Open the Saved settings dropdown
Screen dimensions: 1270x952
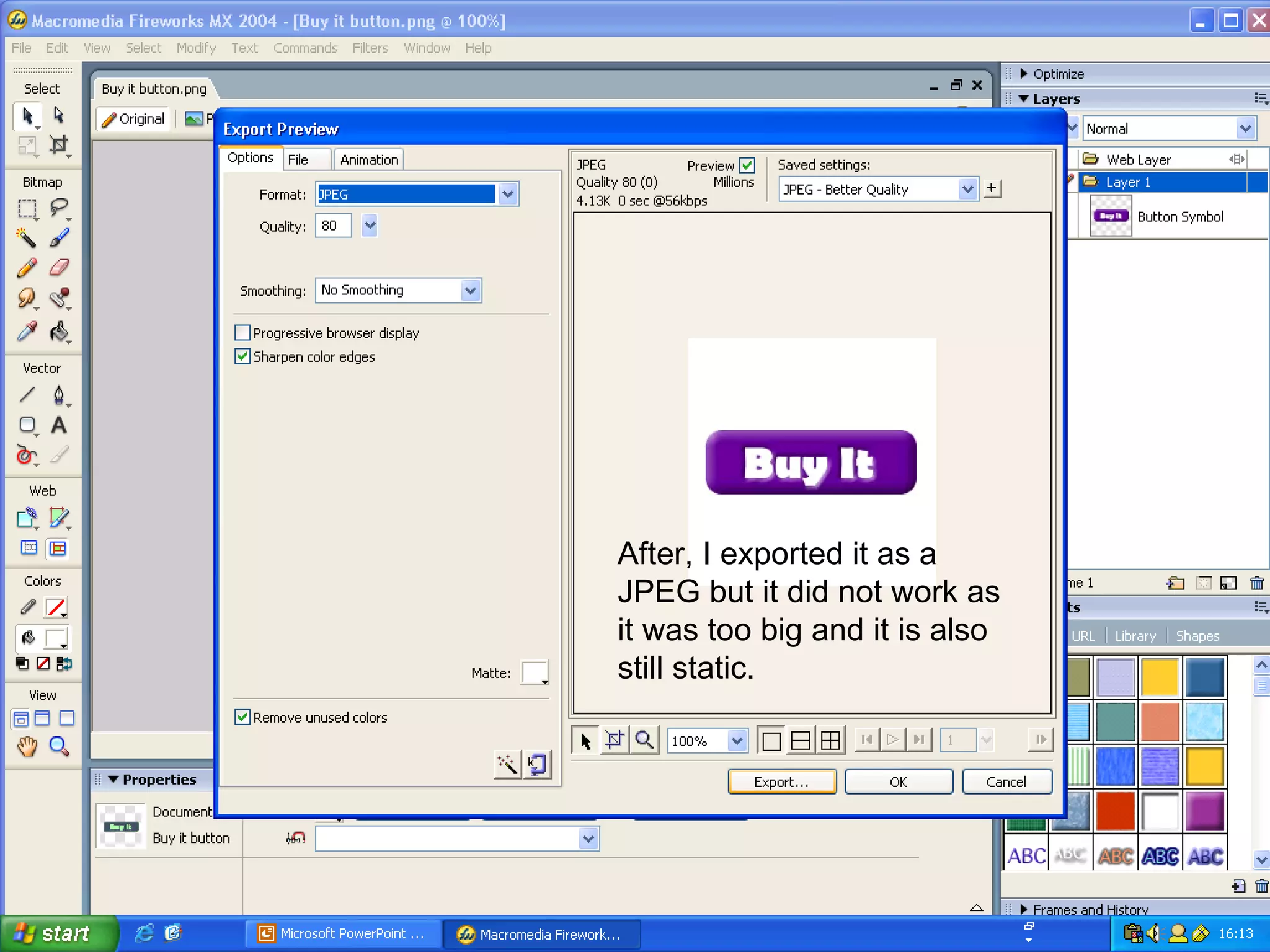[967, 189]
